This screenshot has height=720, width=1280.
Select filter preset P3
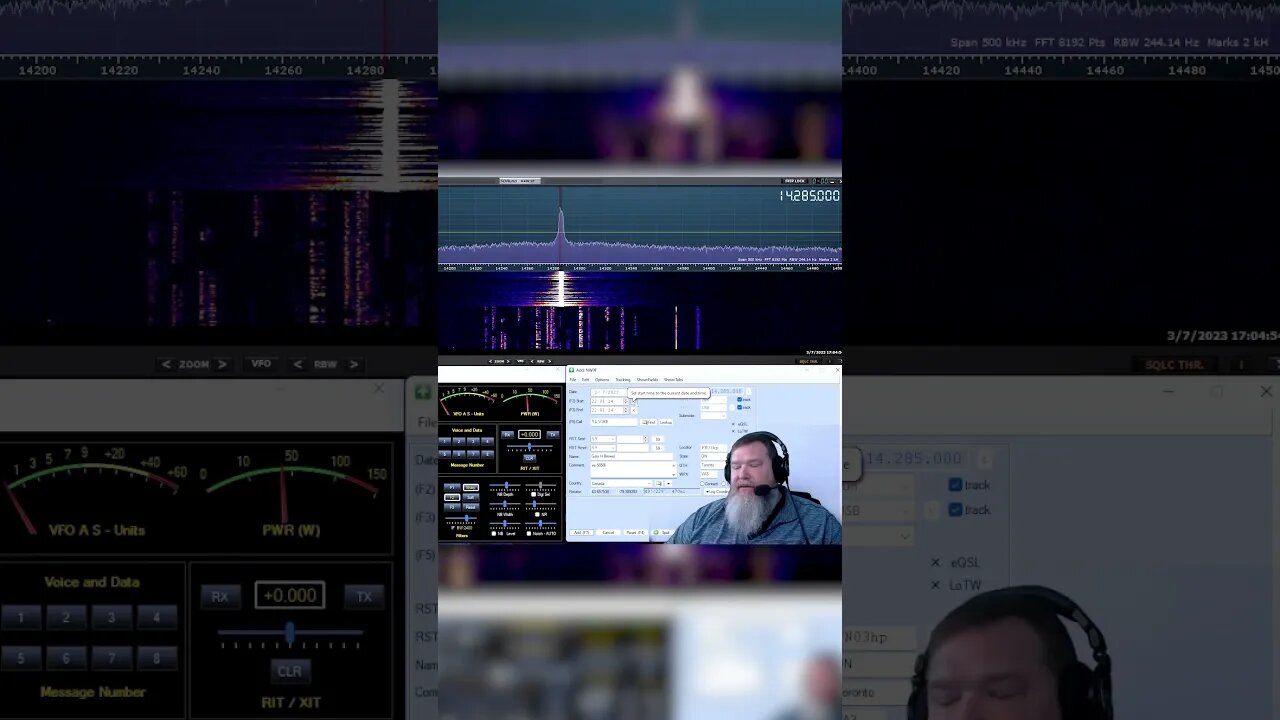tap(452, 507)
